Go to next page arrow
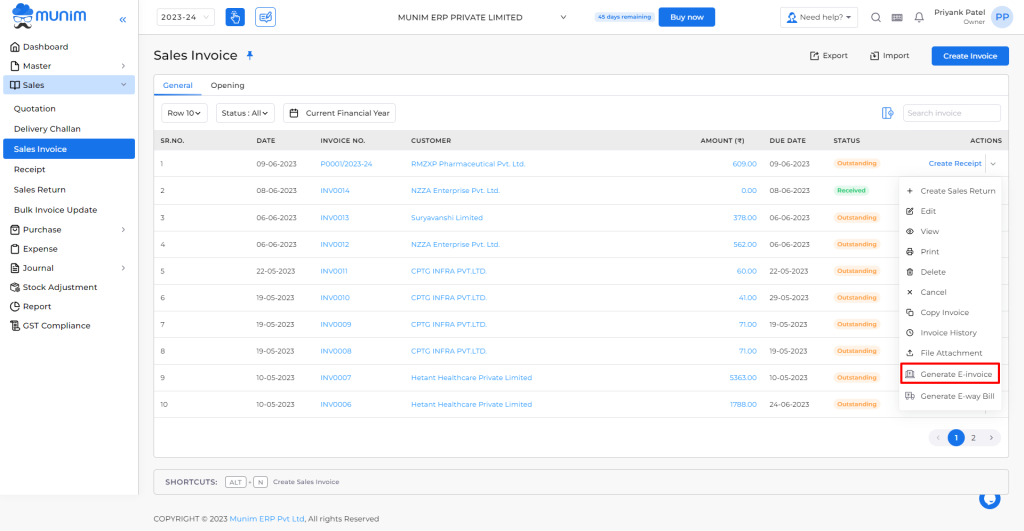The image size is (1024, 531). tap(991, 438)
